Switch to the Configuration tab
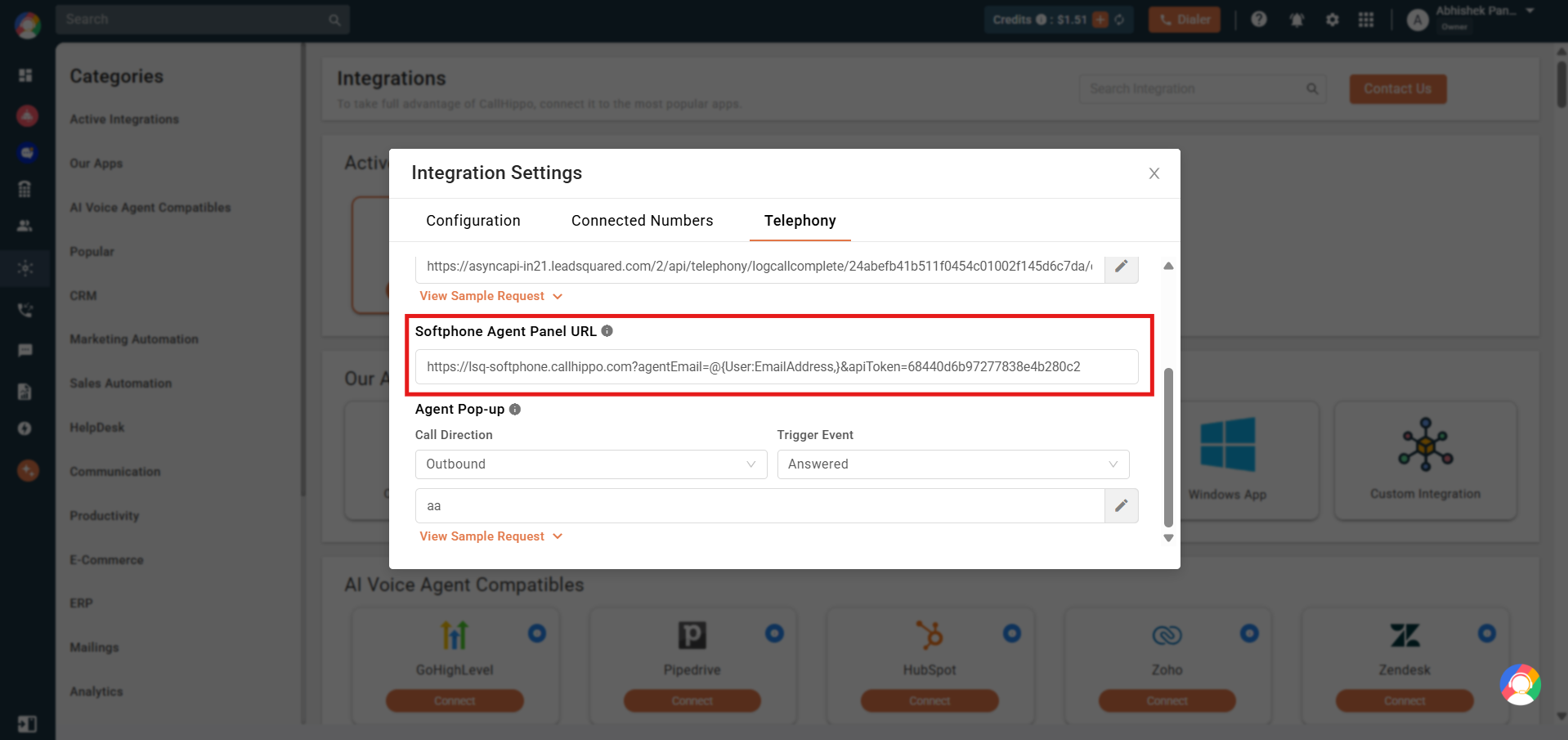 (473, 221)
